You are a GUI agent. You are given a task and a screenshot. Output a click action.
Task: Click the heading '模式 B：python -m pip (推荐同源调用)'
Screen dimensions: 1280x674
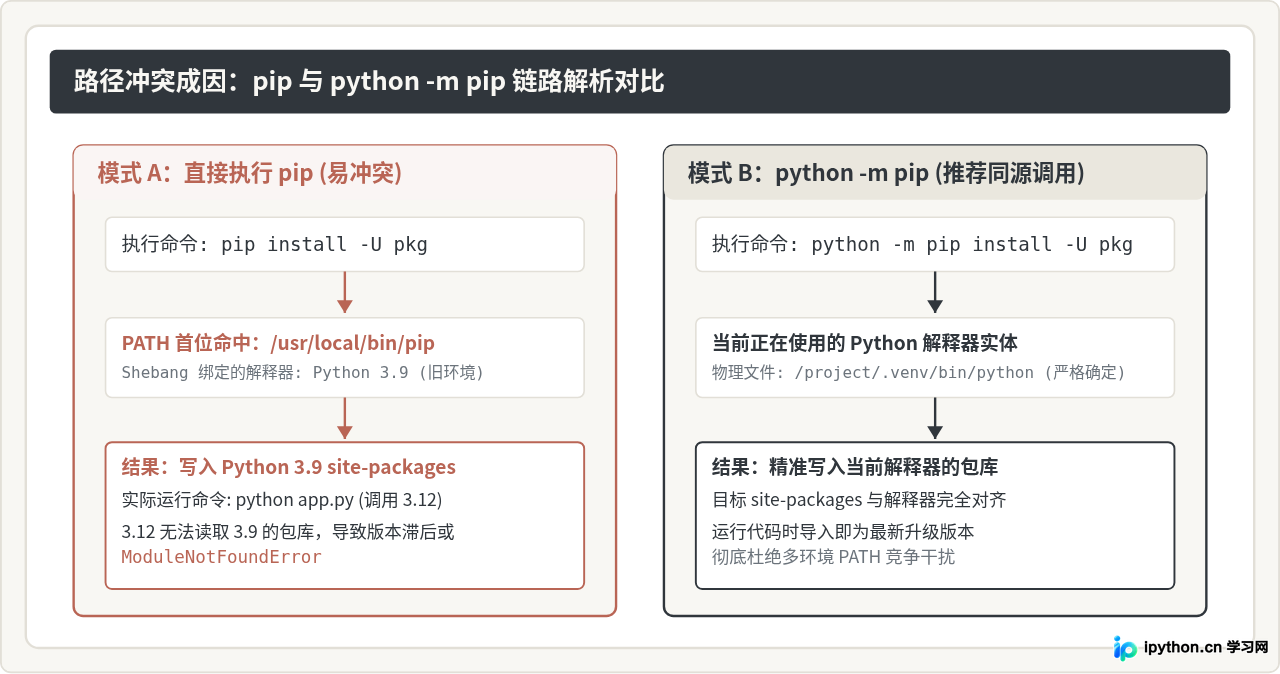[x=886, y=173]
